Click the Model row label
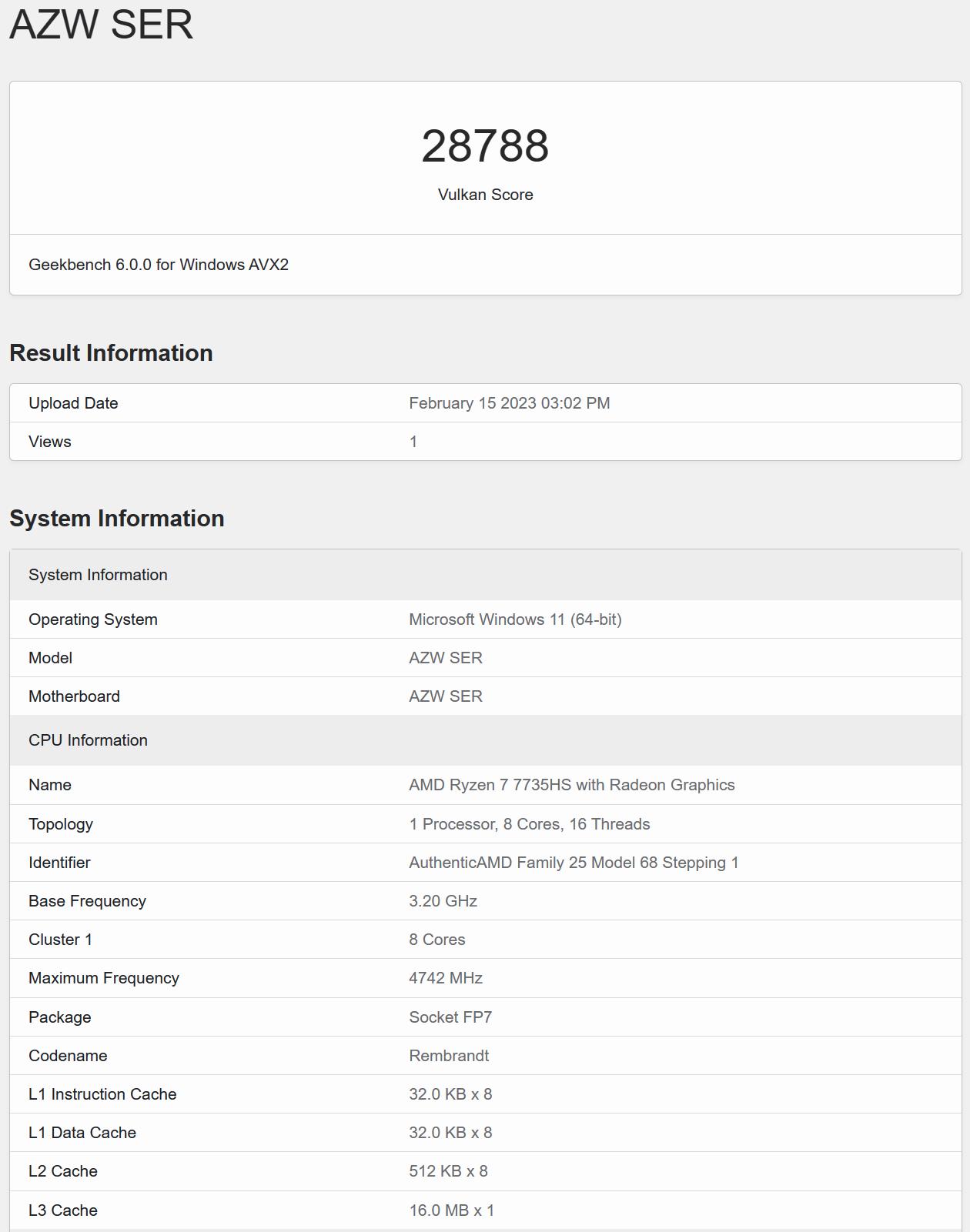This screenshot has height=1232, width=970. click(50, 658)
